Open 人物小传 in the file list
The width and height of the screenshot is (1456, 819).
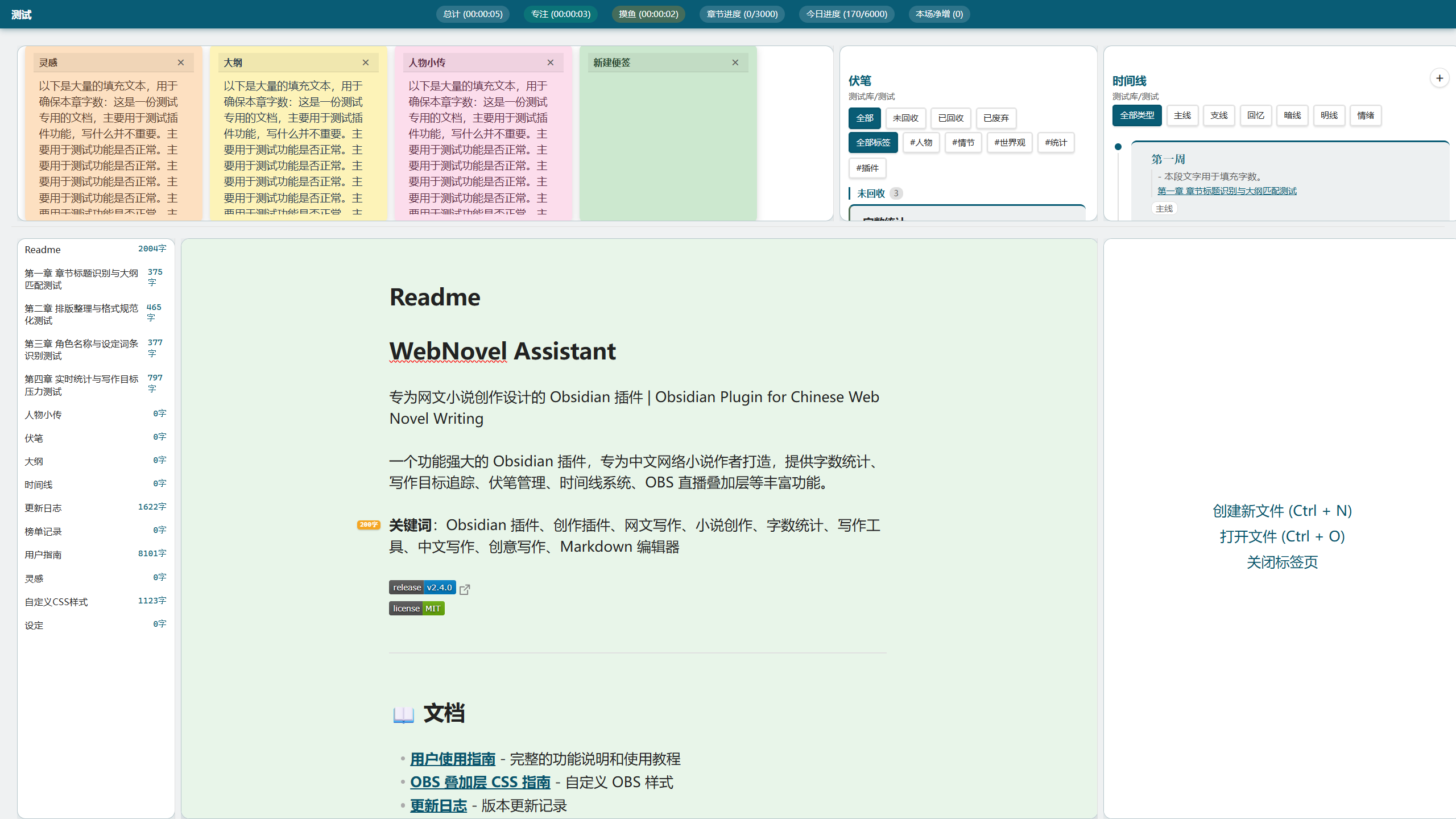[96, 415]
